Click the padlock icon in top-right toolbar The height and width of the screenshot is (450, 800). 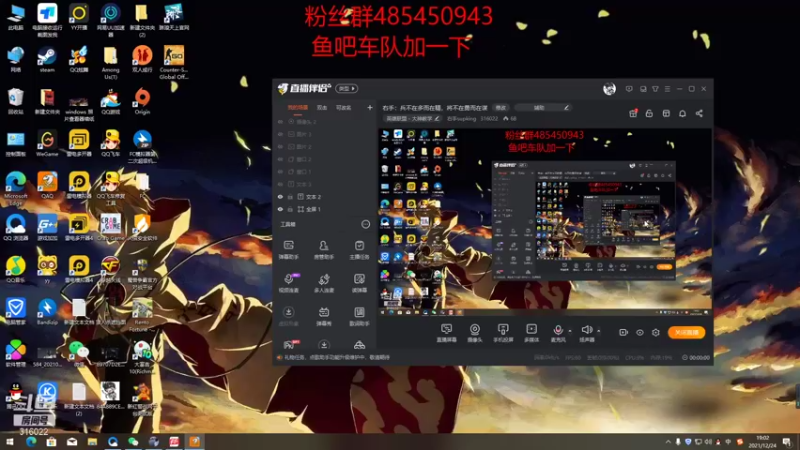click(x=649, y=113)
